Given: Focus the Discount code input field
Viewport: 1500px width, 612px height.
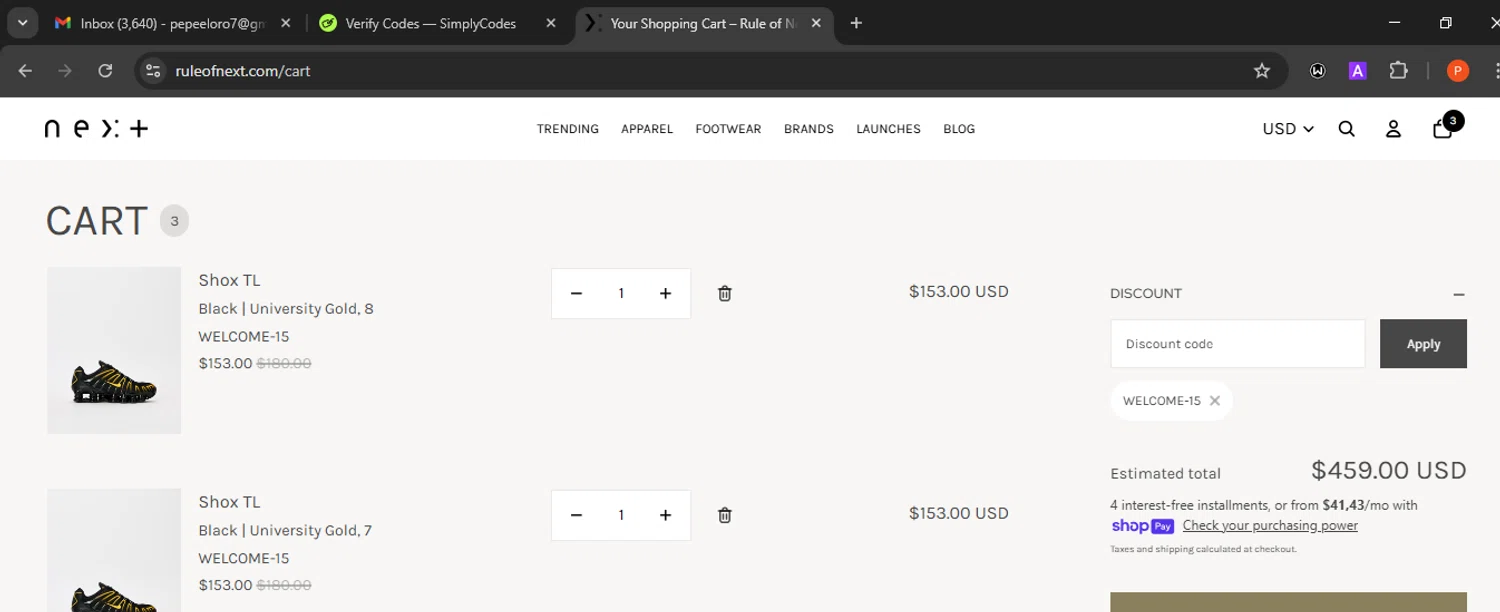Looking at the screenshot, I should coord(1237,344).
